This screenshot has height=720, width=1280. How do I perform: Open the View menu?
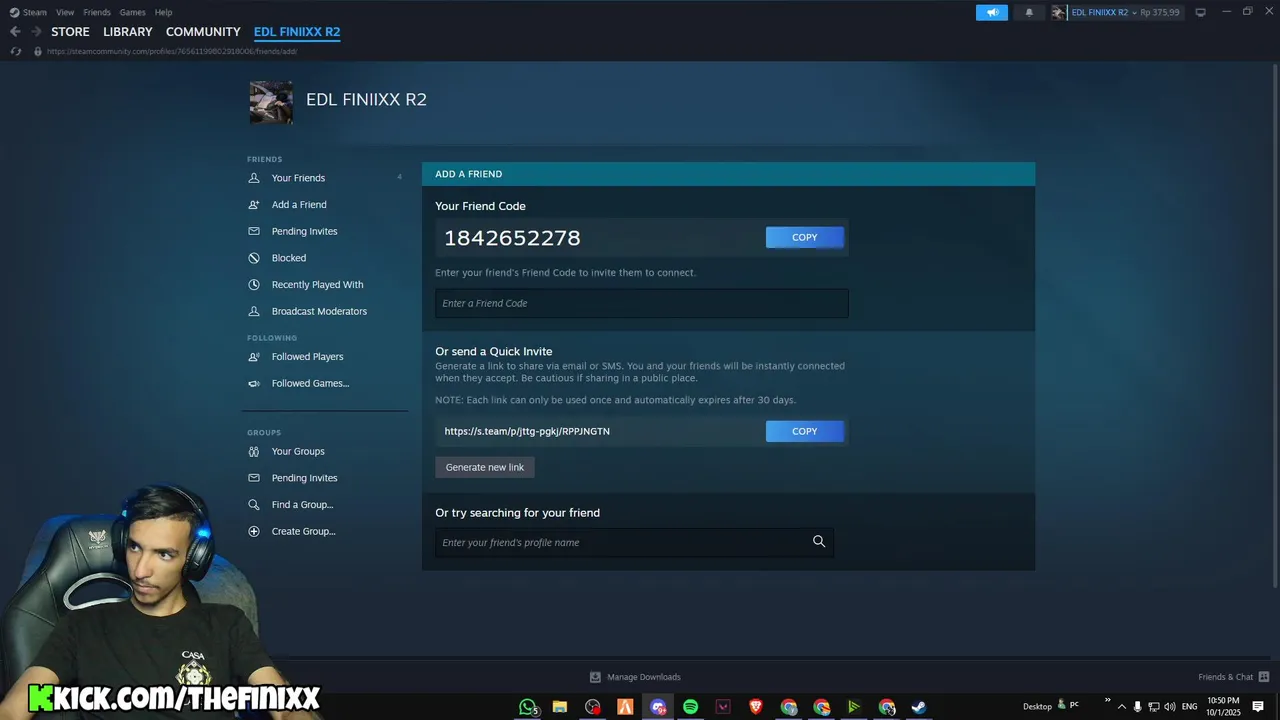(x=65, y=12)
